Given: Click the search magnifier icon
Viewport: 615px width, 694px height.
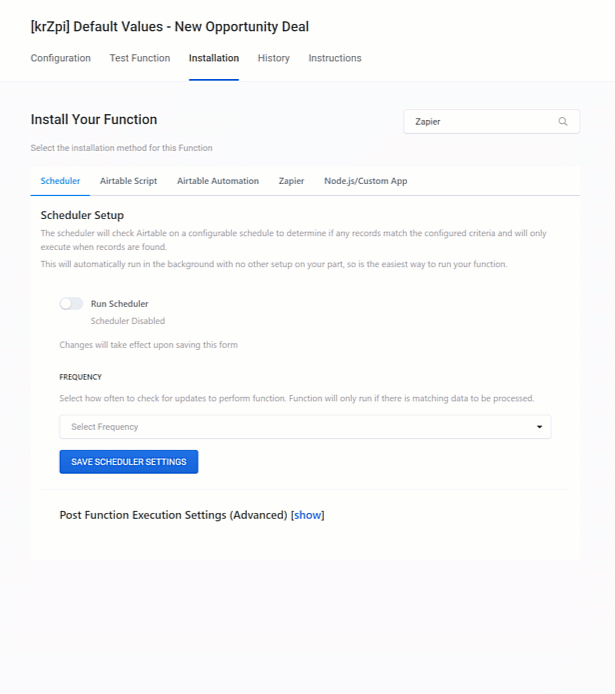Looking at the screenshot, I should [x=563, y=122].
